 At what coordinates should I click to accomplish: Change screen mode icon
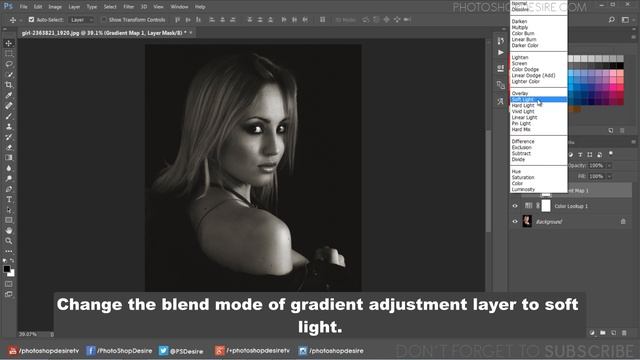tap(9, 294)
